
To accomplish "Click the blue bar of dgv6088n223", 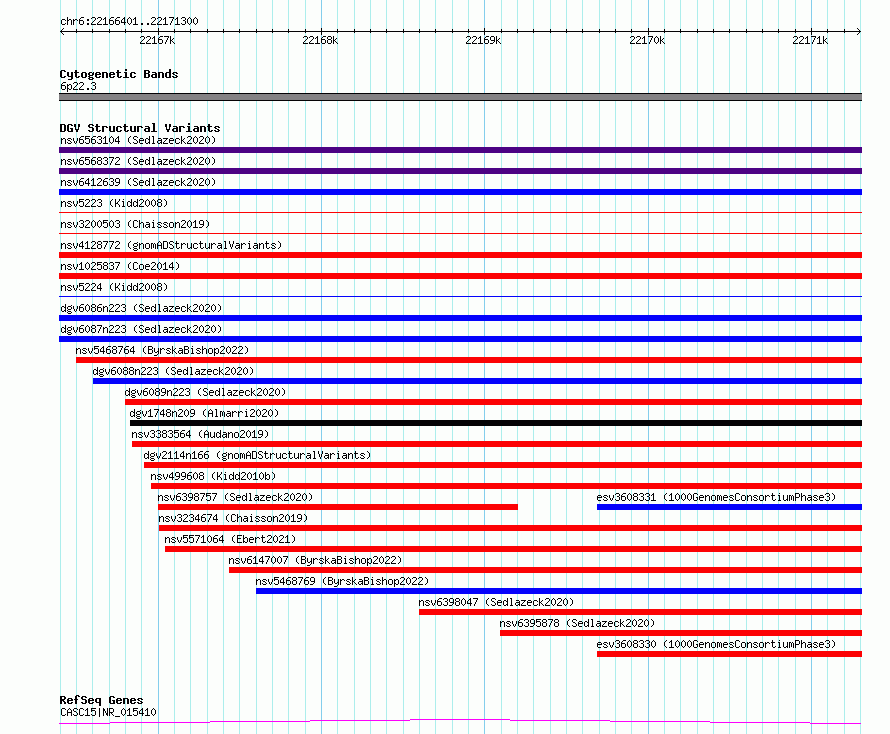I will (x=477, y=381).
